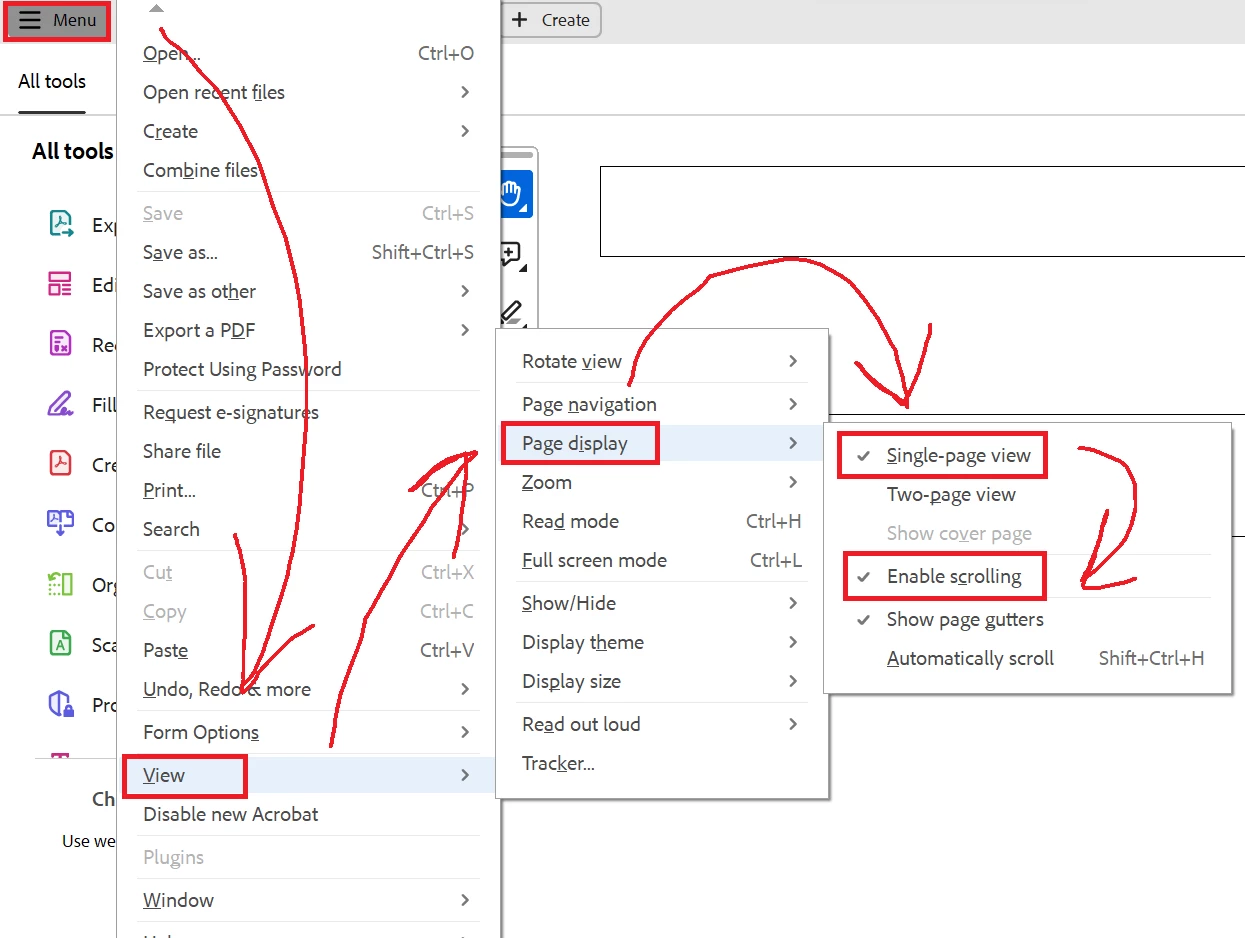Select the Combine files tool icon in All tools
This screenshot has height=938, width=1245.
click(61, 524)
